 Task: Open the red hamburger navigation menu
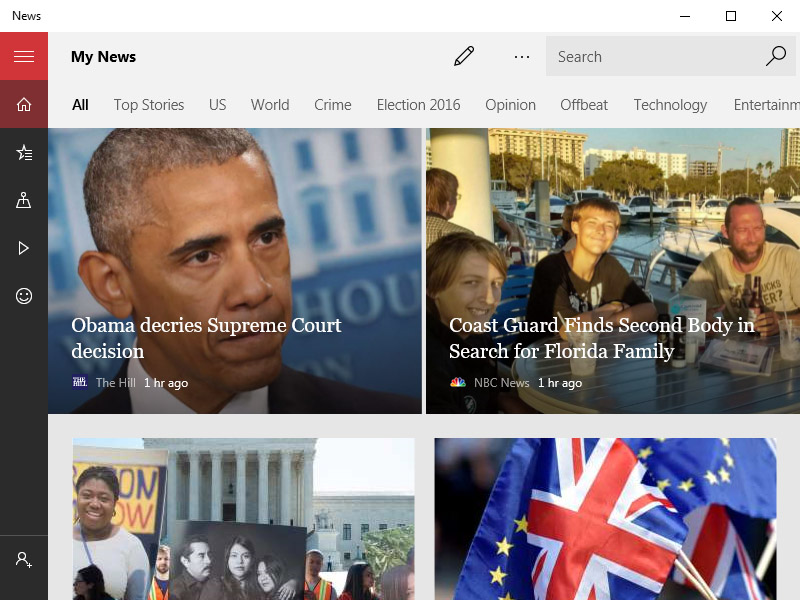tap(23, 56)
